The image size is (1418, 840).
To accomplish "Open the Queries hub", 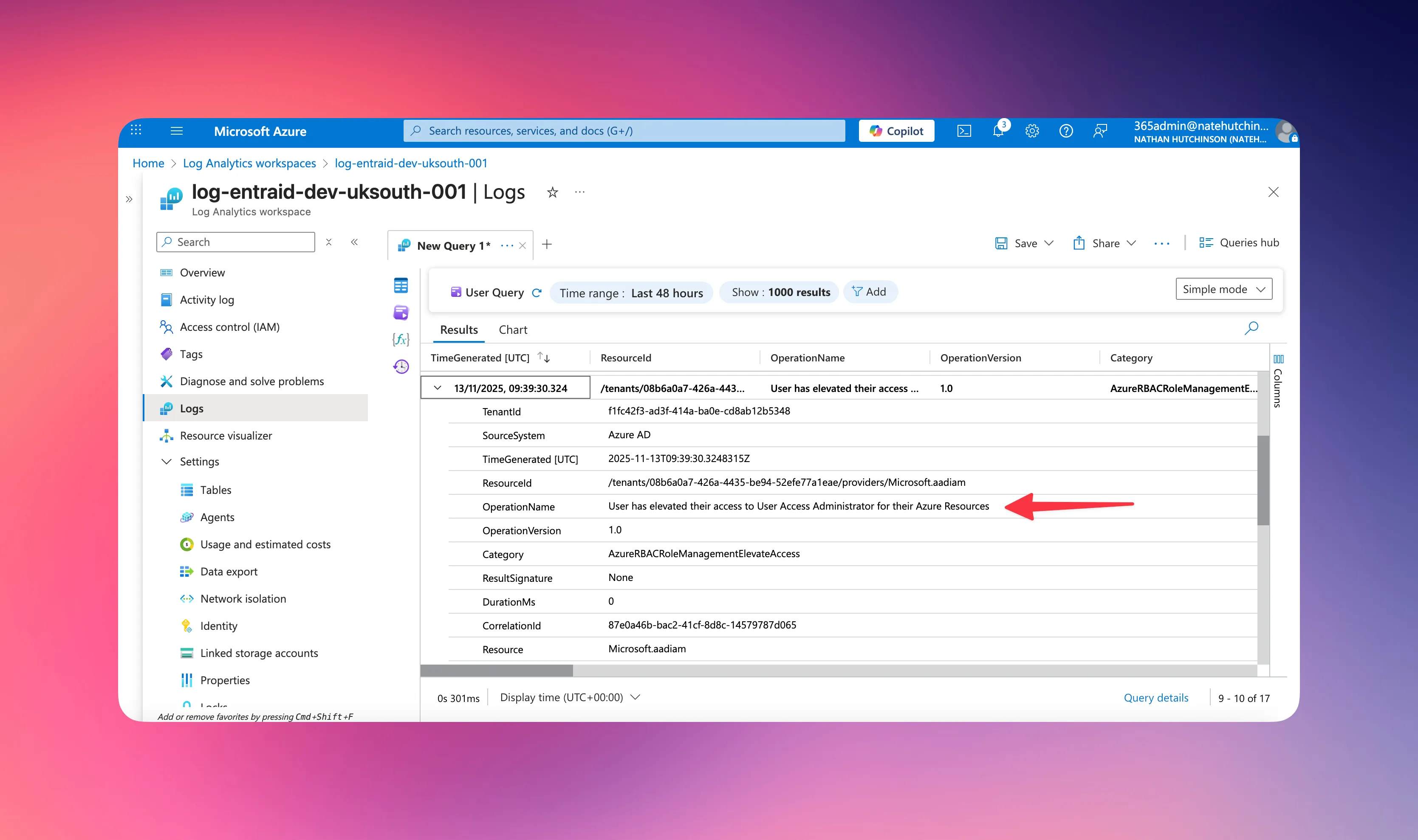I will (1239, 243).
